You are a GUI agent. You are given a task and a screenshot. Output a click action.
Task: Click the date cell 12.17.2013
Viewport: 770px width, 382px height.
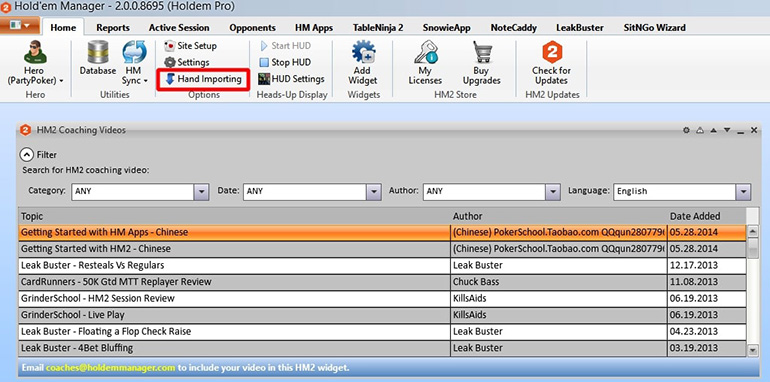coord(707,266)
